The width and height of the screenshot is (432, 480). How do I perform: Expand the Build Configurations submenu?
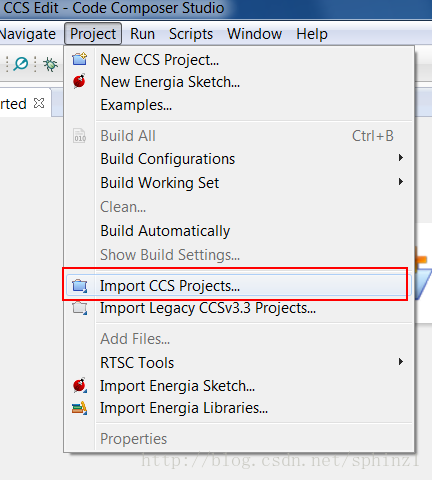click(x=238, y=159)
